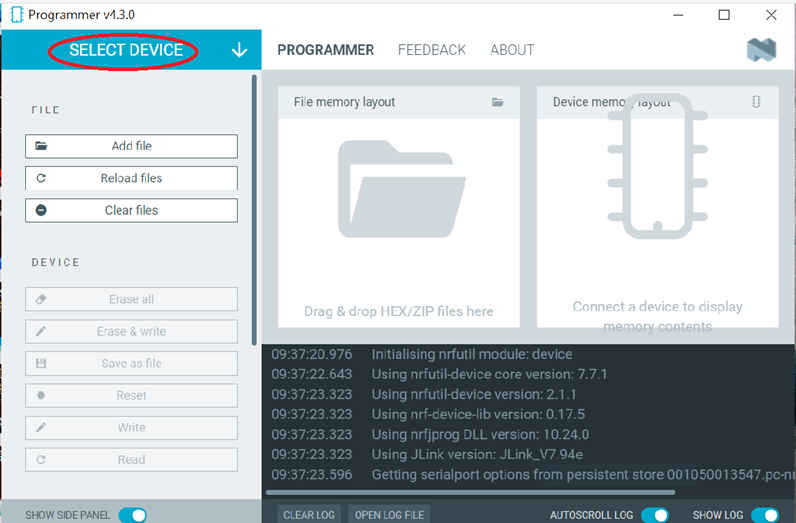796x523 pixels.
Task: Click the chip icon in Device memory layout header
Action: (756, 102)
